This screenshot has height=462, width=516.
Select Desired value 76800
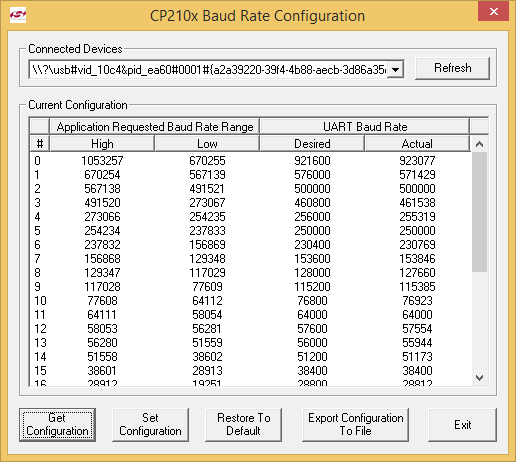pos(312,301)
